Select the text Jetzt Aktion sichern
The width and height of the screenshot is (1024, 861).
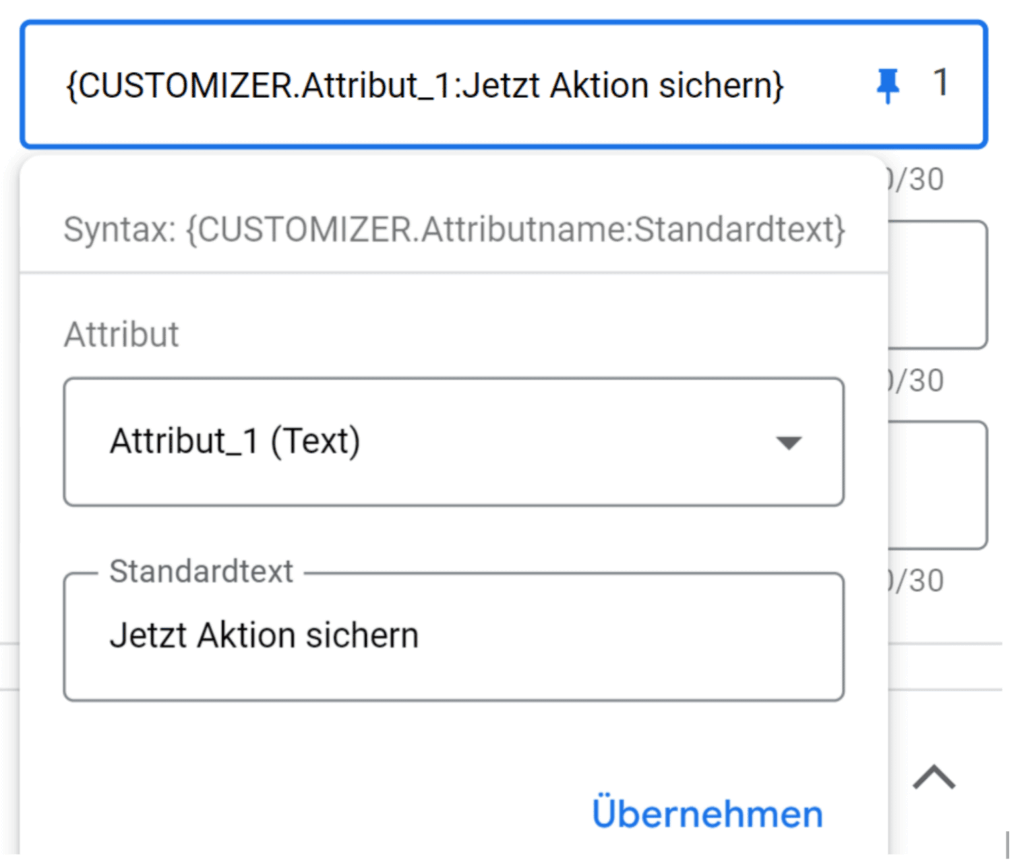[x=263, y=634]
